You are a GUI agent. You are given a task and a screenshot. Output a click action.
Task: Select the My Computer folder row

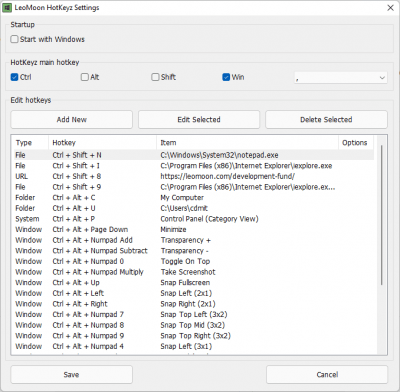[193, 198]
